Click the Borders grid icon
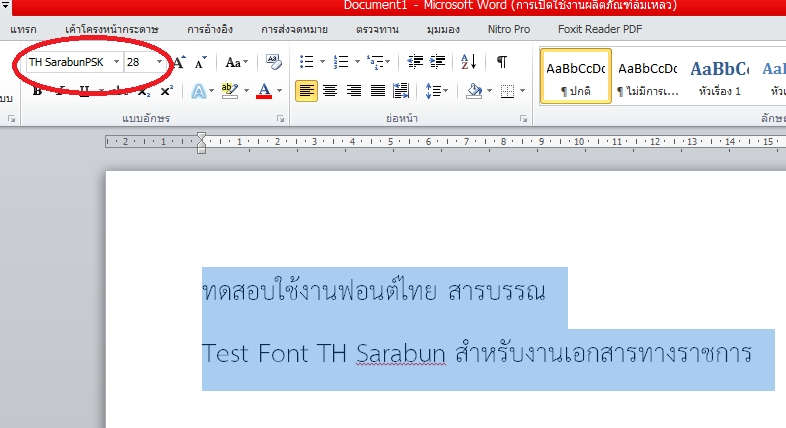786x428 pixels. tap(507, 91)
